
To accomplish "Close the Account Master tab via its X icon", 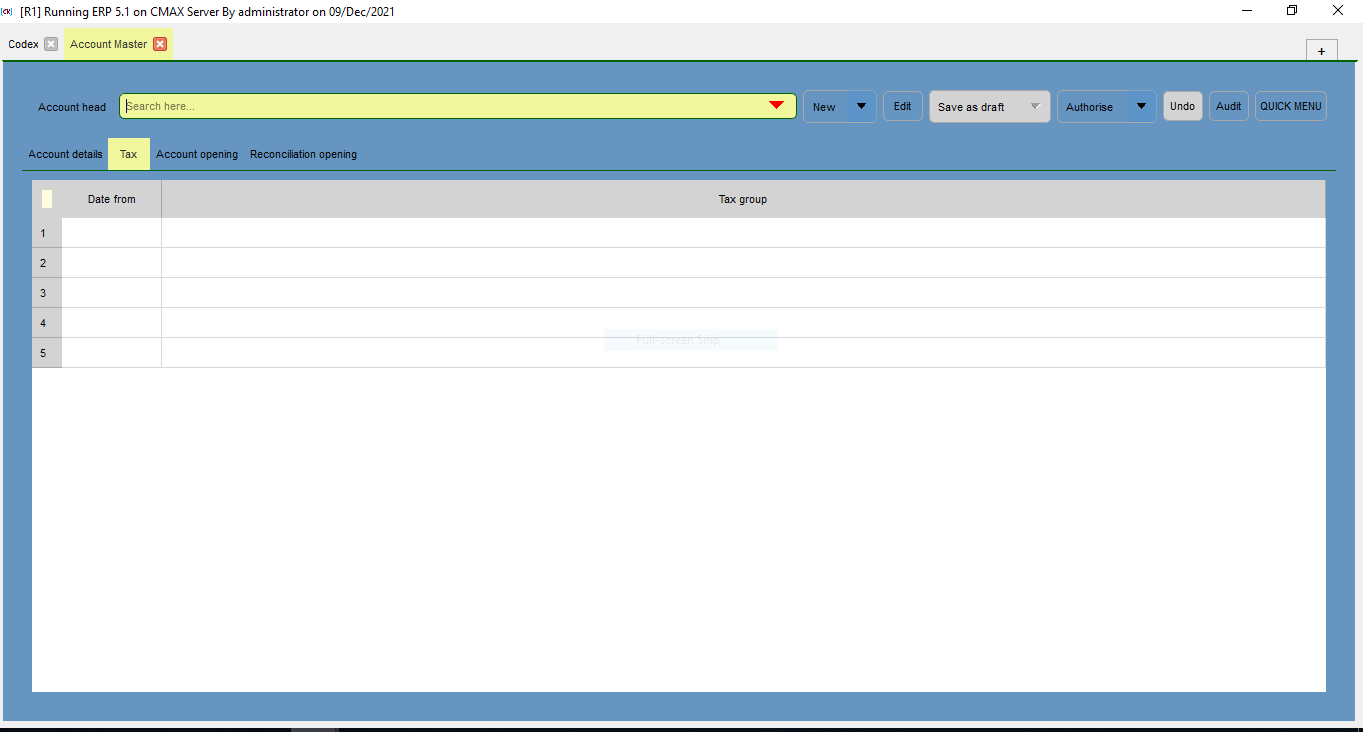I will tap(160, 44).
